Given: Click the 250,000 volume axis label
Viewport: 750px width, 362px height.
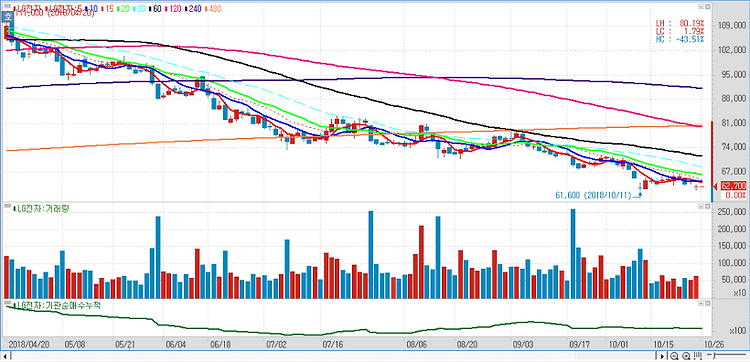Looking at the screenshot, I should pyautogui.click(x=732, y=211).
